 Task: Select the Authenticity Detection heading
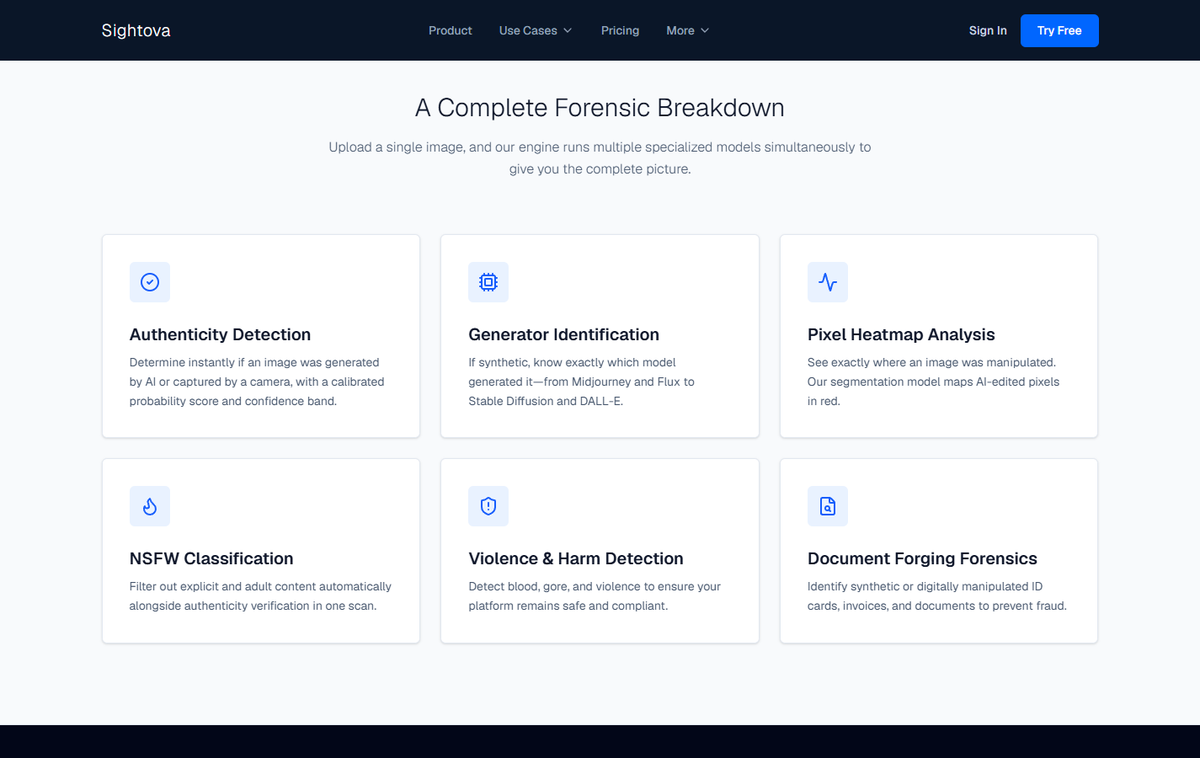coord(220,335)
